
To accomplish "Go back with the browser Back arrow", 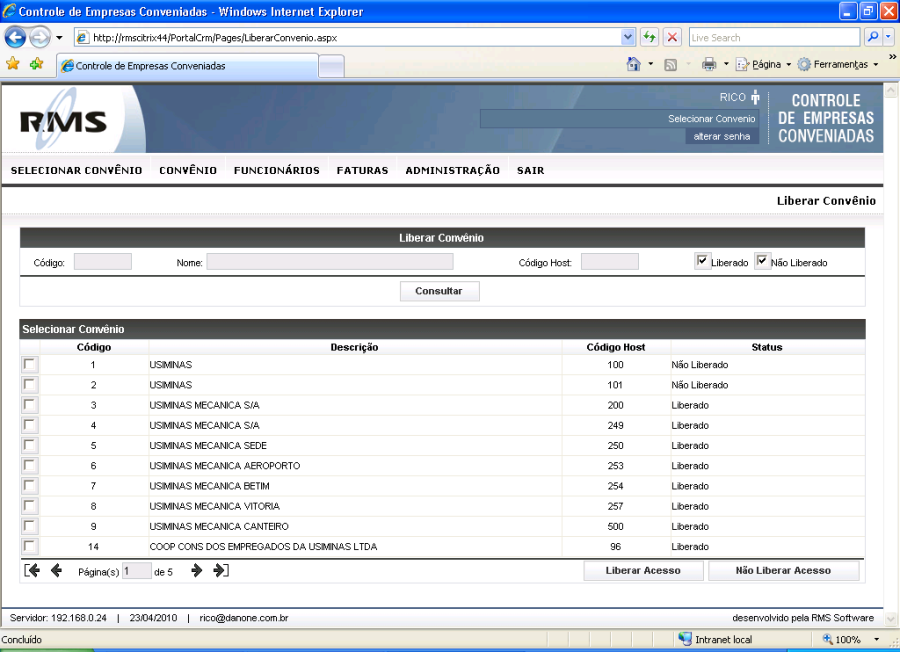I will pyautogui.click(x=15, y=38).
